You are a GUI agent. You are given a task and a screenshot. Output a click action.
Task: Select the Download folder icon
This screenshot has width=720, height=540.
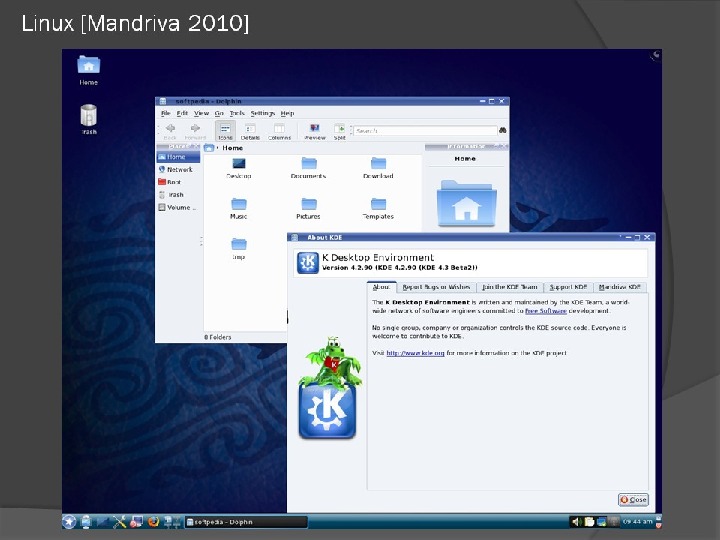378,163
